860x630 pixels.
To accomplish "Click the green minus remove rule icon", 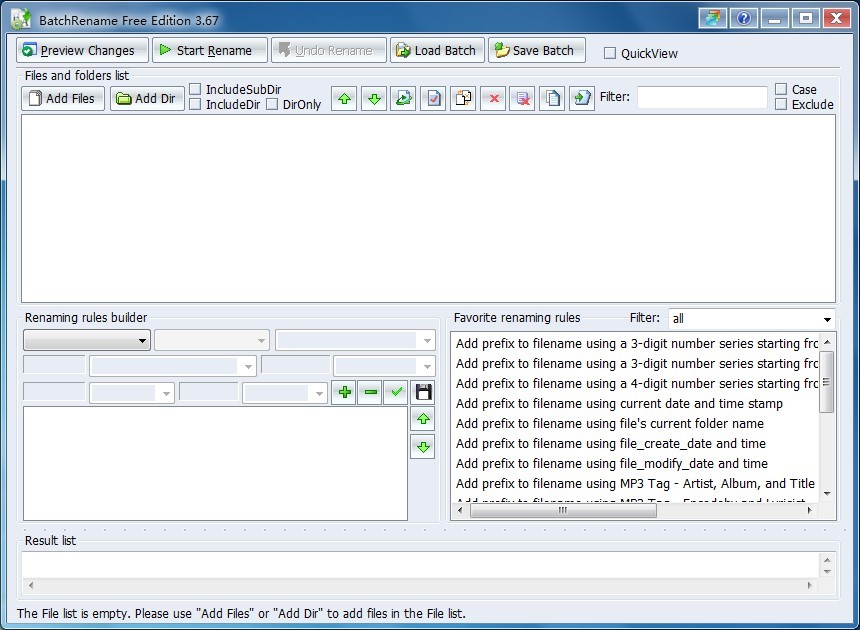I will pos(370,392).
